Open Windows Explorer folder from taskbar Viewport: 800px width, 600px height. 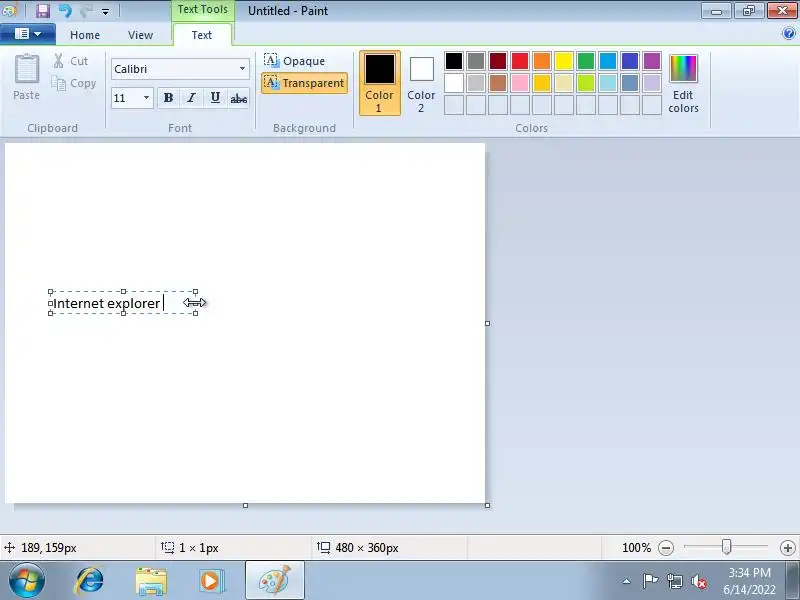pyautogui.click(x=151, y=581)
